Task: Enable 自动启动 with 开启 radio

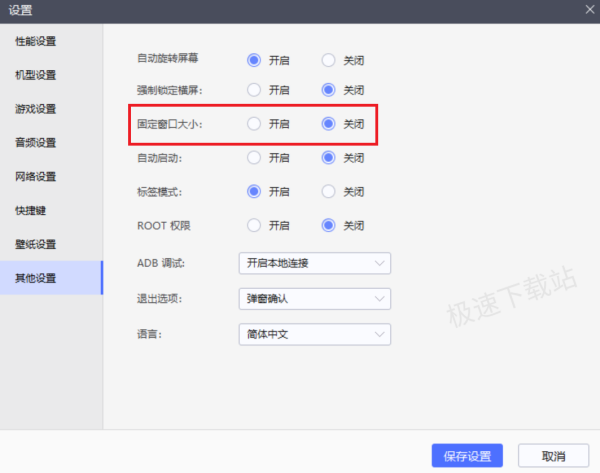Action: click(x=254, y=158)
